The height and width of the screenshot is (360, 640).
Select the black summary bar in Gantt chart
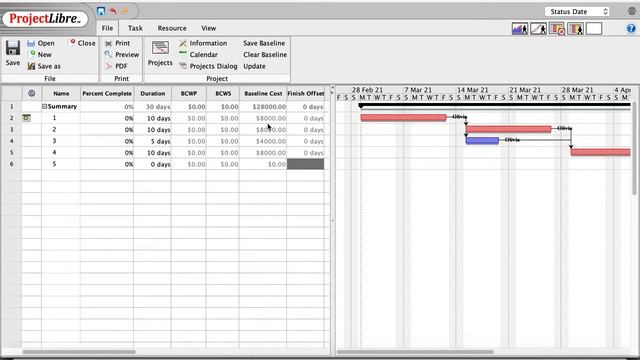coord(495,105)
